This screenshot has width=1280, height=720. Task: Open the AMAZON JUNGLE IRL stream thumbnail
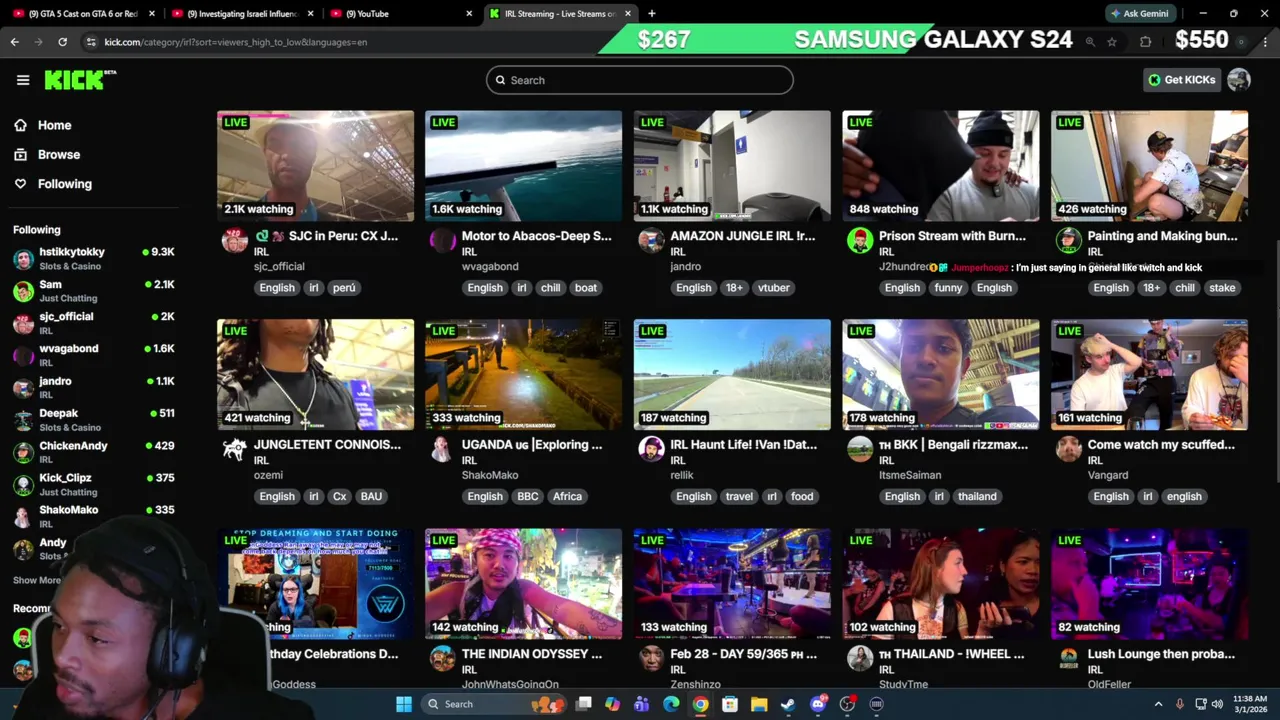click(x=732, y=166)
